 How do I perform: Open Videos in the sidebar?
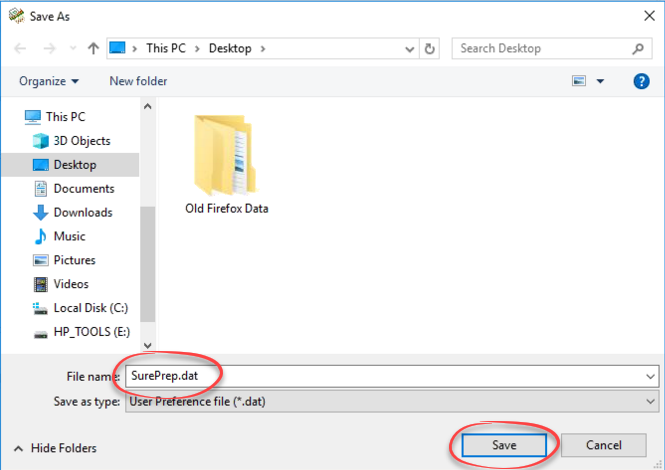[x=71, y=284]
